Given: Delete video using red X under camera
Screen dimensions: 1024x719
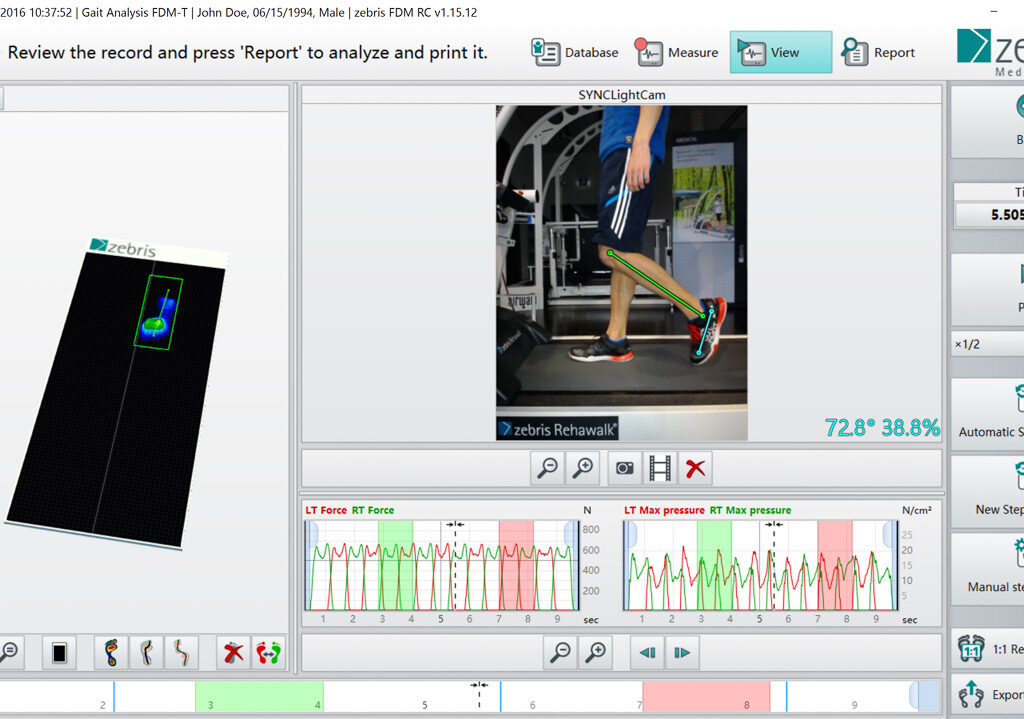Looking at the screenshot, I should pyautogui.click(x=696, y=468).
